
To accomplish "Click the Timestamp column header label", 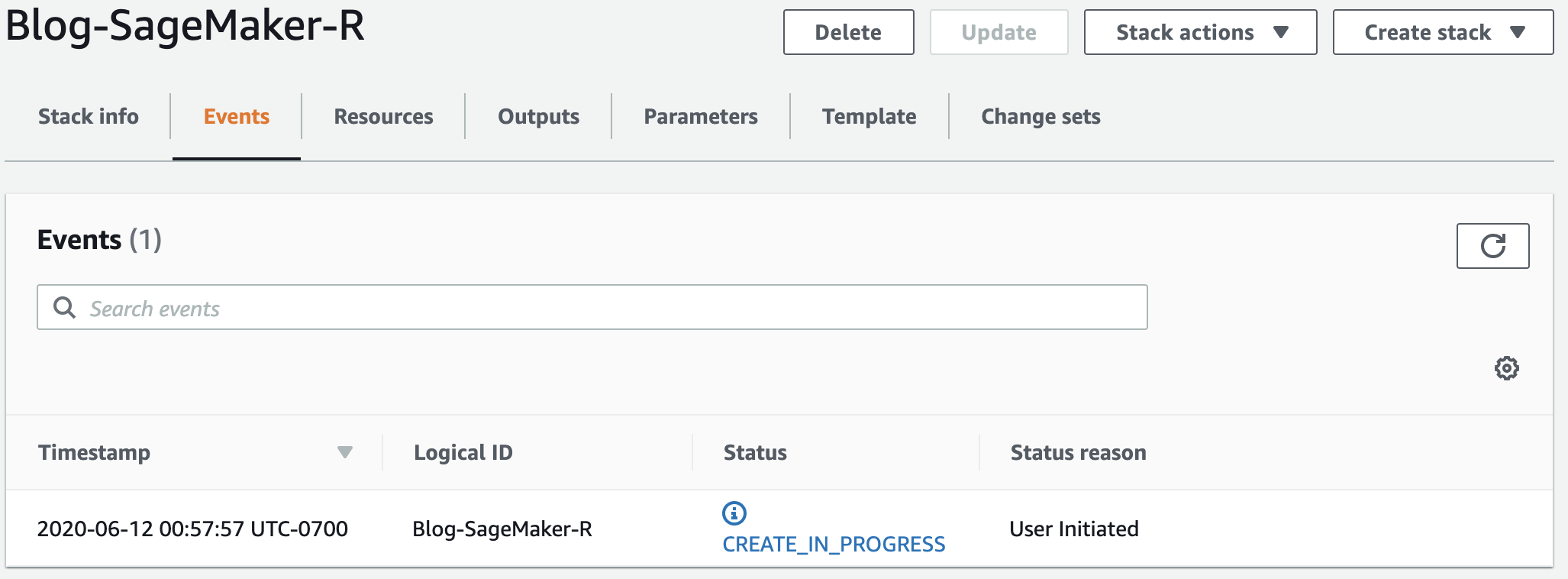I will point(94,452).
